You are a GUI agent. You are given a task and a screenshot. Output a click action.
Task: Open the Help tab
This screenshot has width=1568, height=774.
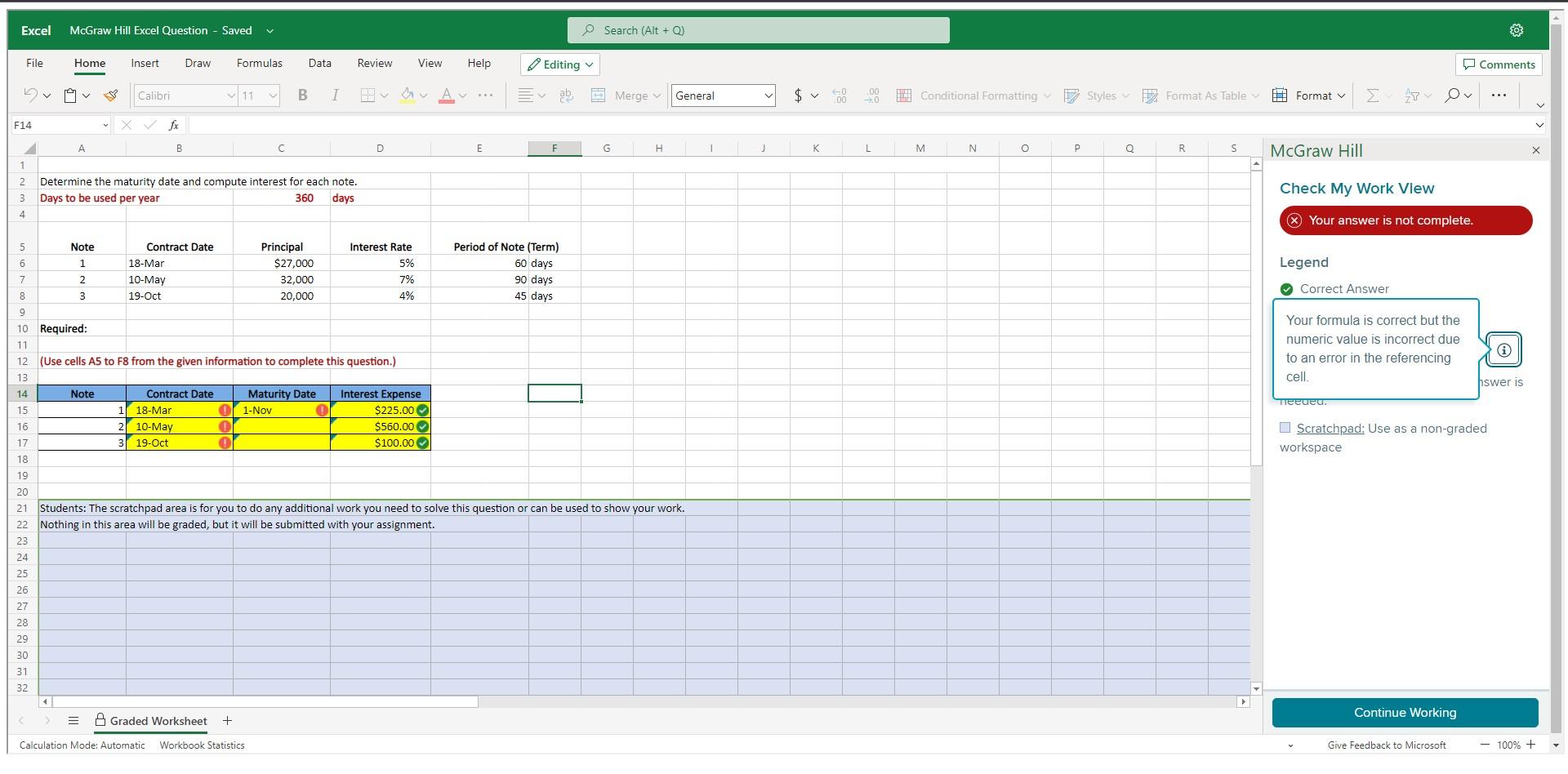(x=479, y=63)
